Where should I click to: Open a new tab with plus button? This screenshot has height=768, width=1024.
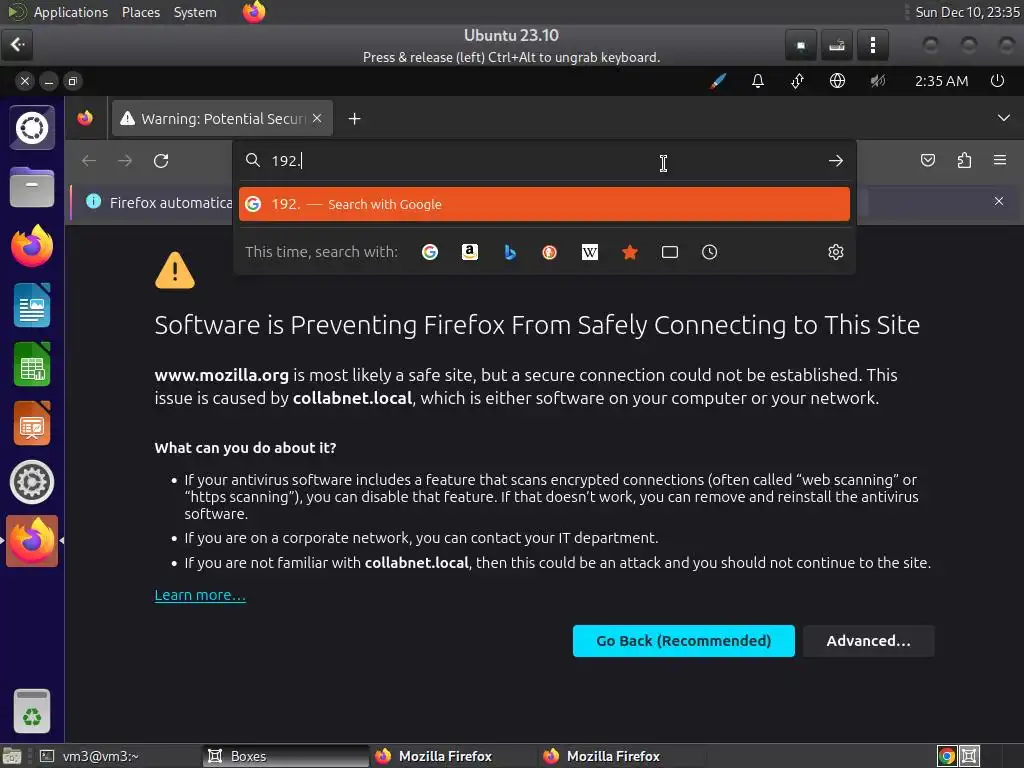[x=355, y=119]
